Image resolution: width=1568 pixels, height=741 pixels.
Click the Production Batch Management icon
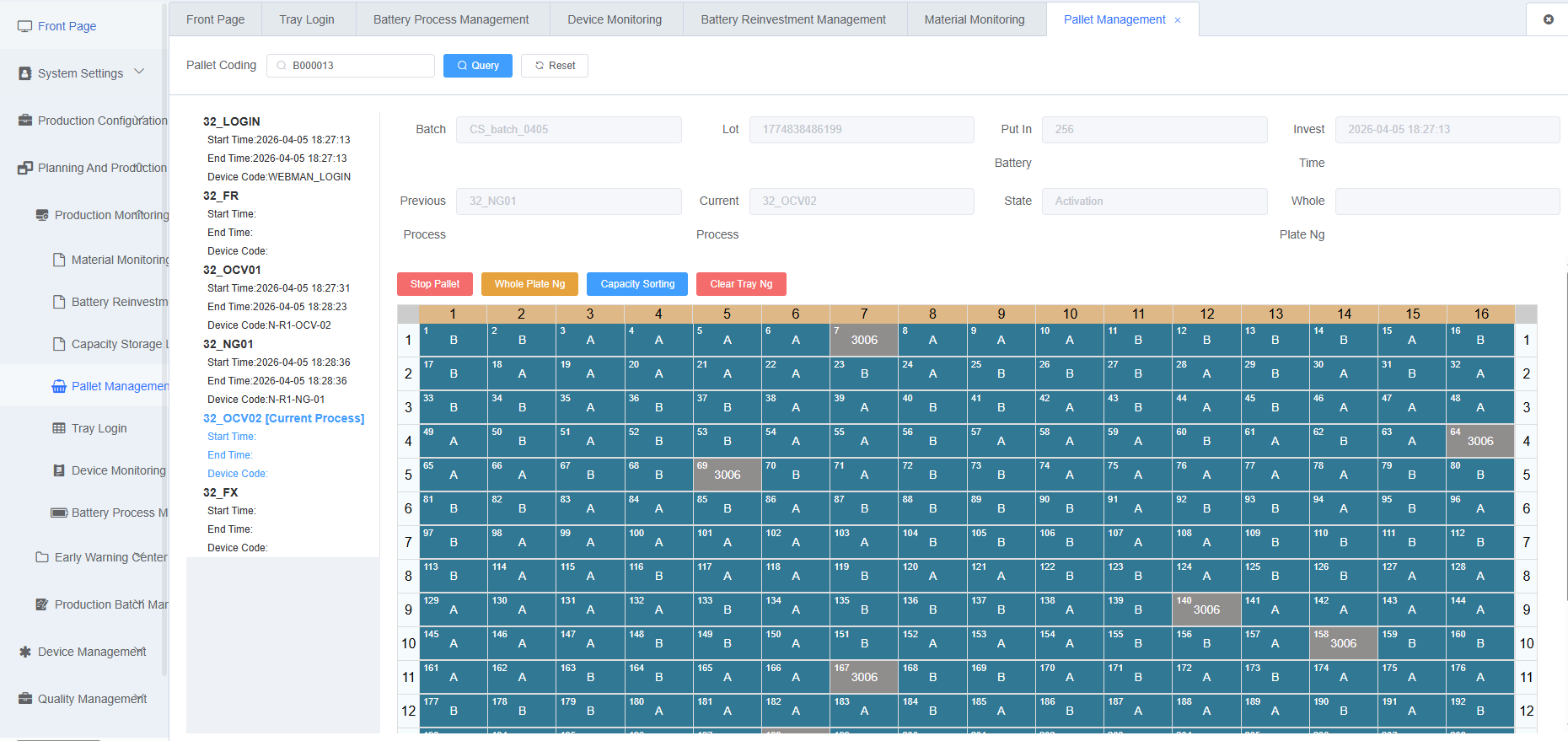(x=42, y=604)
